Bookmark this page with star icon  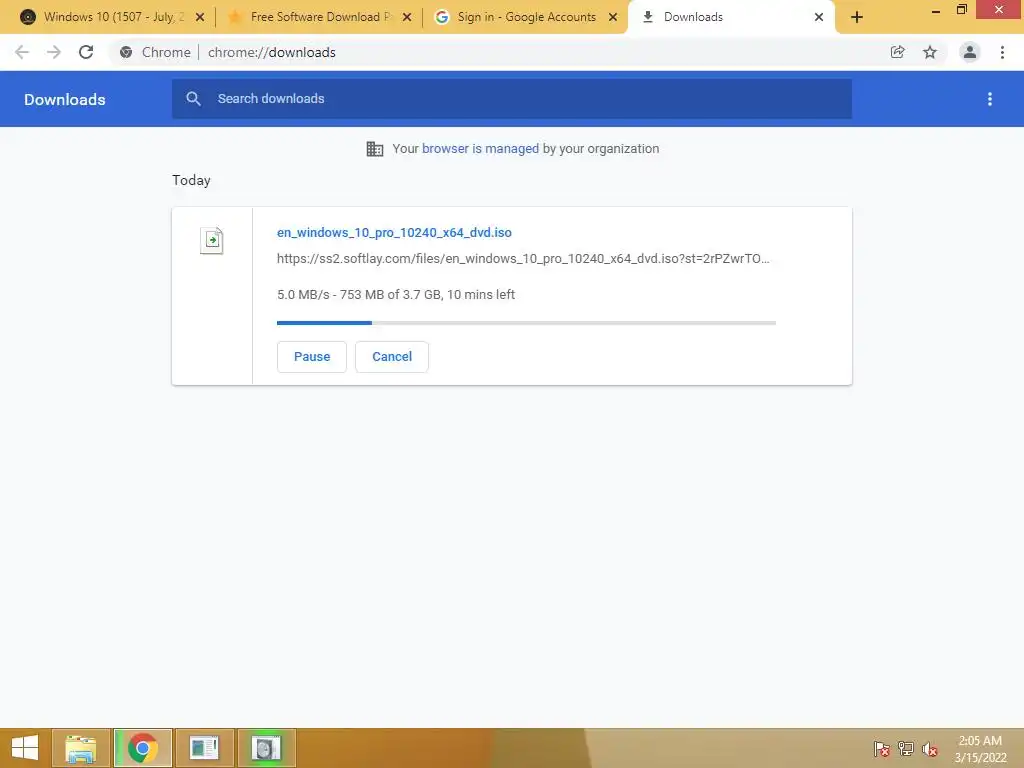[930, 52]
